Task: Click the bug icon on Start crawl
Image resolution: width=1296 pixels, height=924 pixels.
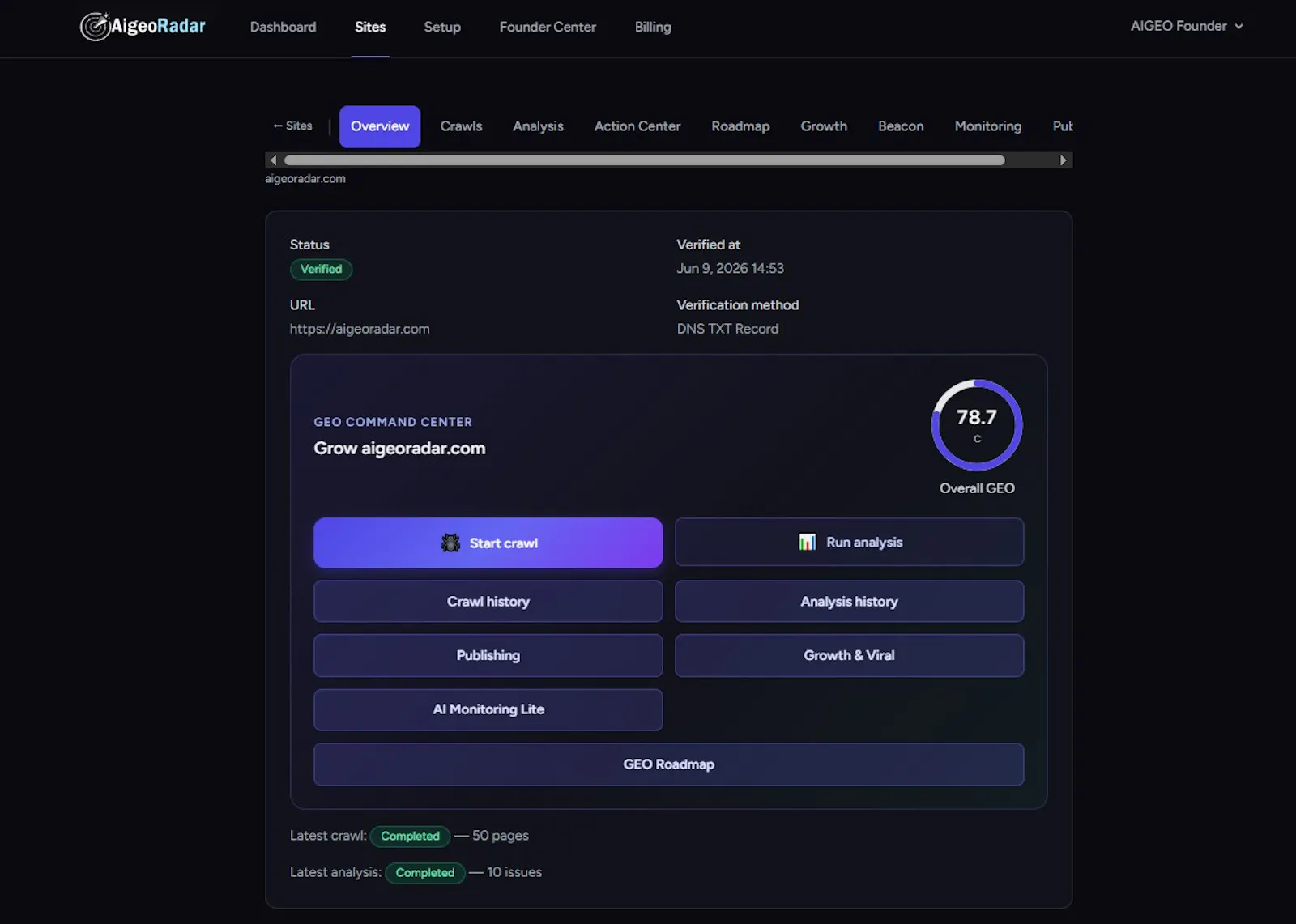Action: 450,543
